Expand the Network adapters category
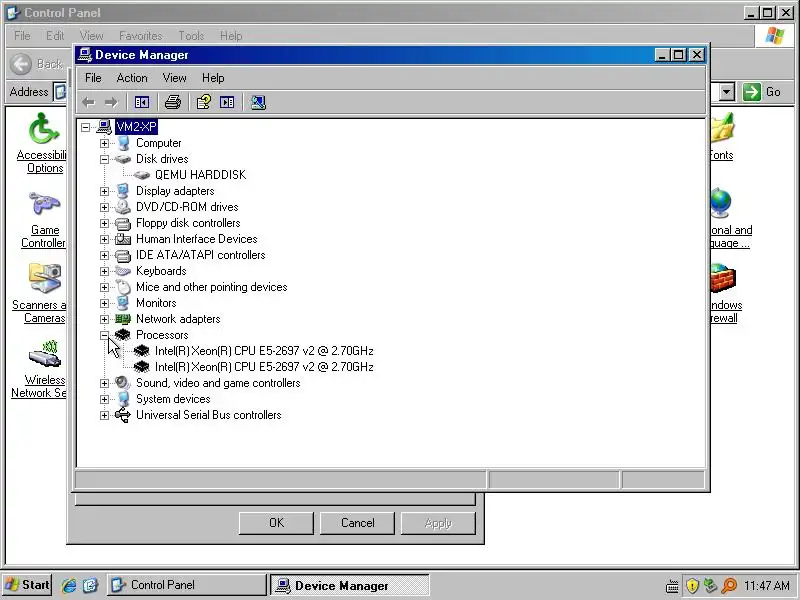Viewport: 800px width, 600px height. coord(104,319)
